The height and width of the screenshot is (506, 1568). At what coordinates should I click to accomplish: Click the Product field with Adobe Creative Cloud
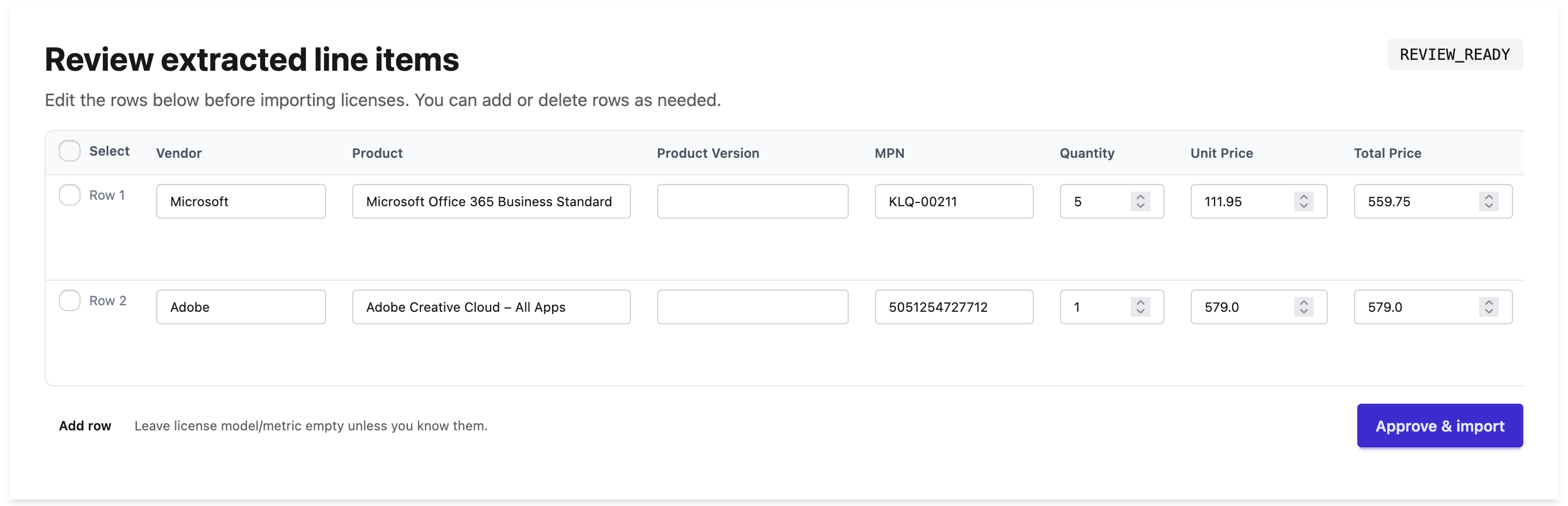491,306
